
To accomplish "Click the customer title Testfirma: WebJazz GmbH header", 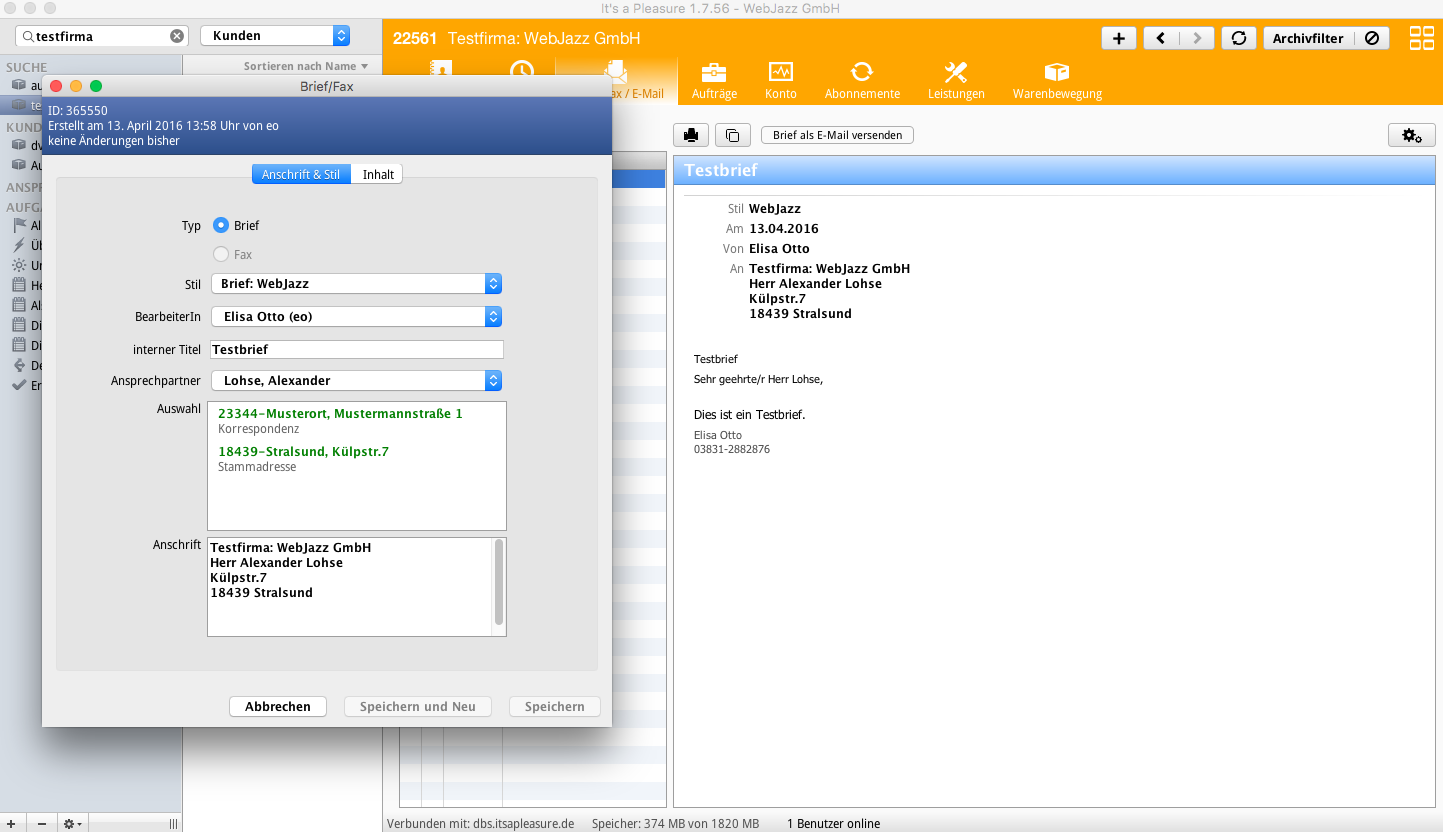I will coord(544,38).
